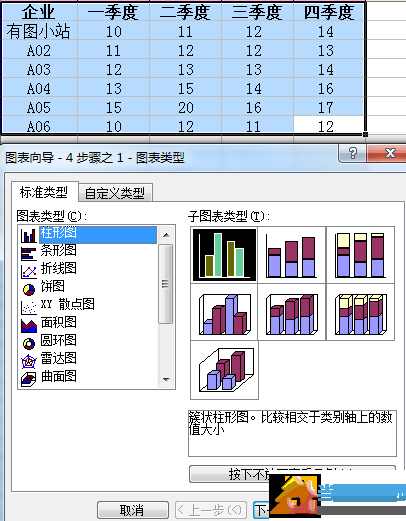Click the 上一步 back button
406x521 pixels.
tap(210, 510)
